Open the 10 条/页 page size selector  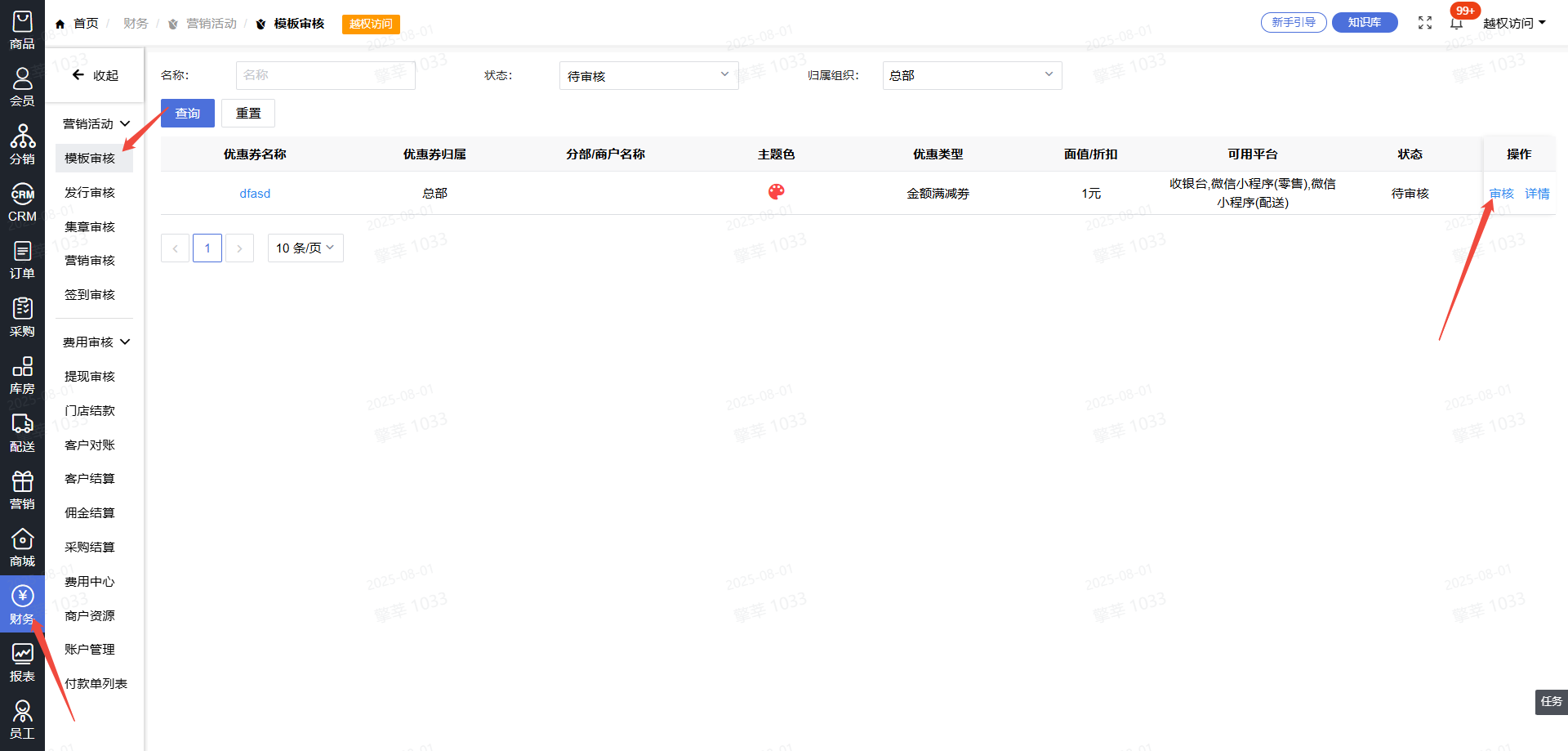[x=305, y=248]
